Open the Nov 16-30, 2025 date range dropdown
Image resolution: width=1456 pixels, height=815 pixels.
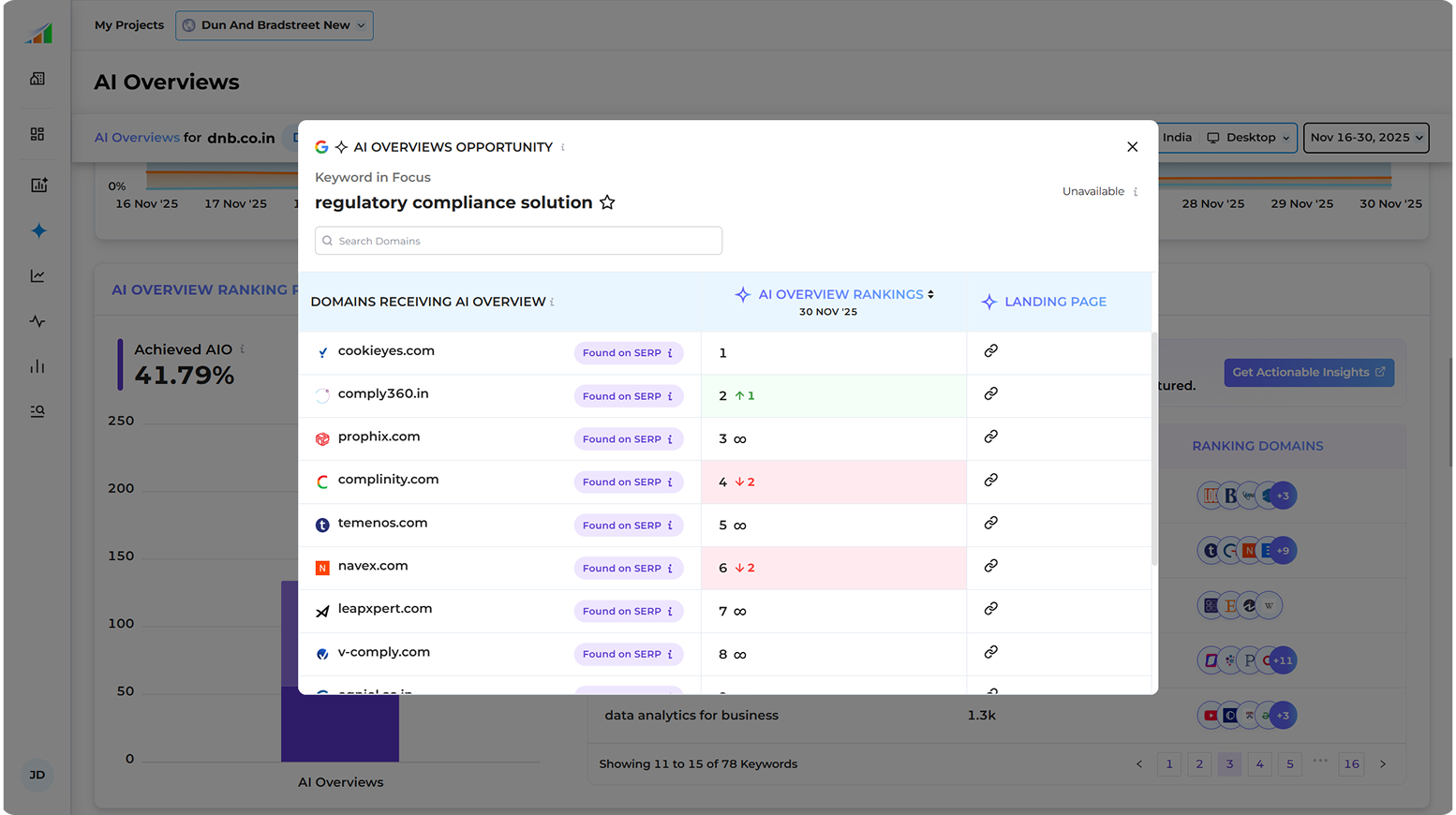point(1365,138)
